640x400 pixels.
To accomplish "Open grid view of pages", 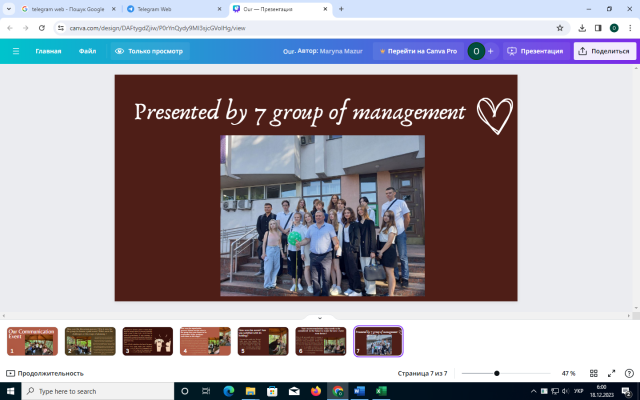I will (x=593, y=373).
